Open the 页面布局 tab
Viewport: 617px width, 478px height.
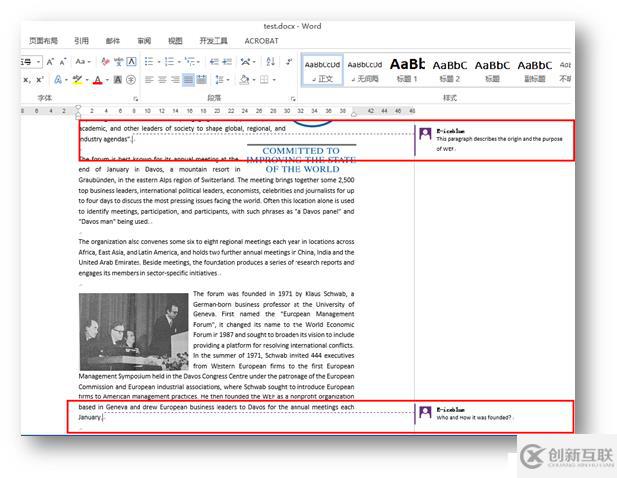click(43, 41)
